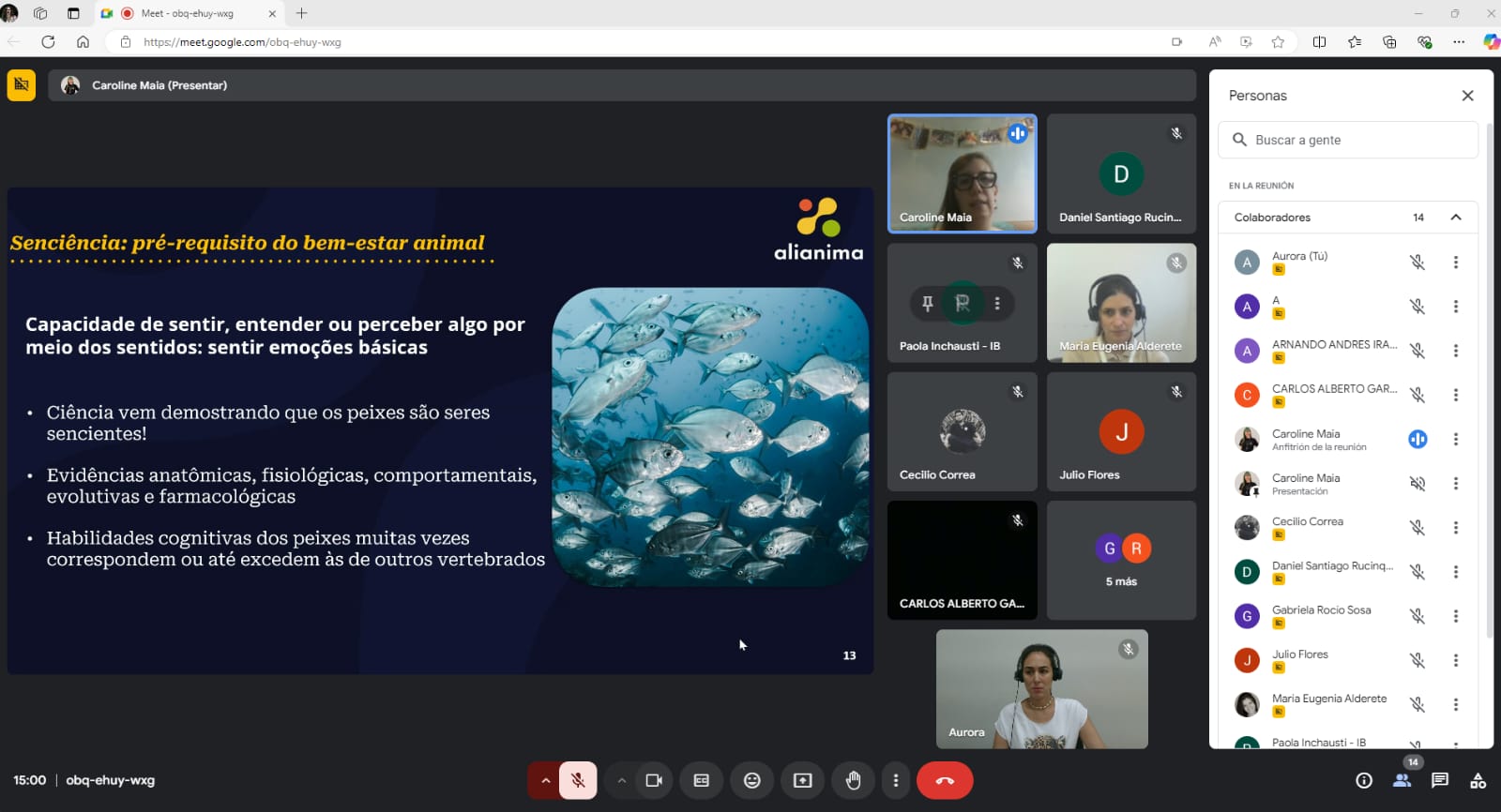The image size is (1501, 812).
Task: Expand video settings arrow beside camera
Action: (x=621, y=780)
